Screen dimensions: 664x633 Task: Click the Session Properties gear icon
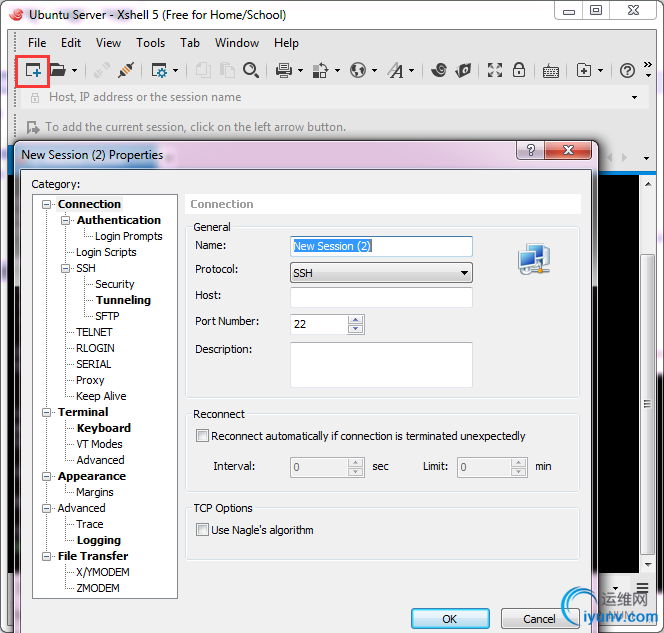tap(159, 70)
